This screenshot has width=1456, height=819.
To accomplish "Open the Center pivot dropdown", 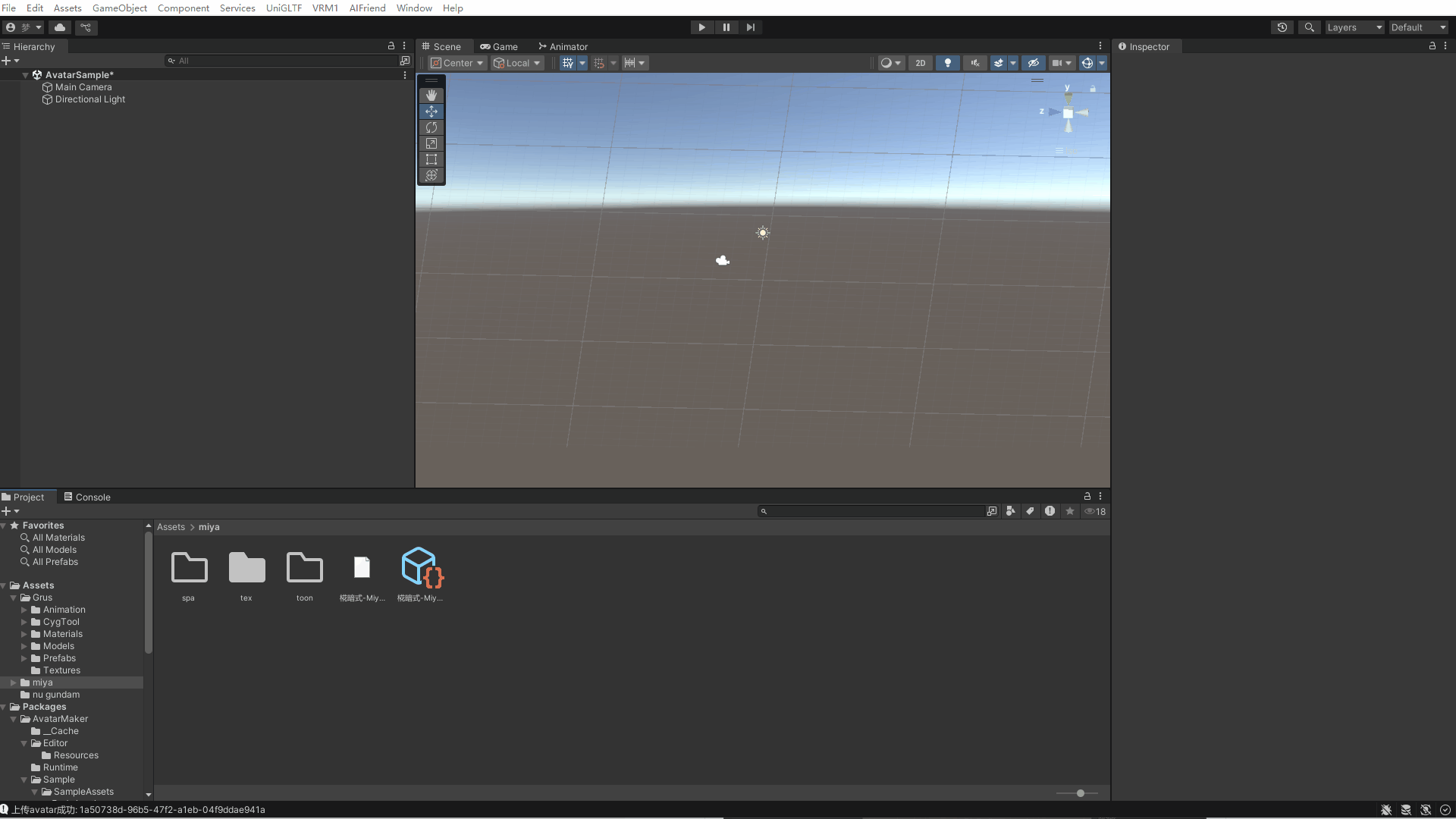I will [457, 63].
